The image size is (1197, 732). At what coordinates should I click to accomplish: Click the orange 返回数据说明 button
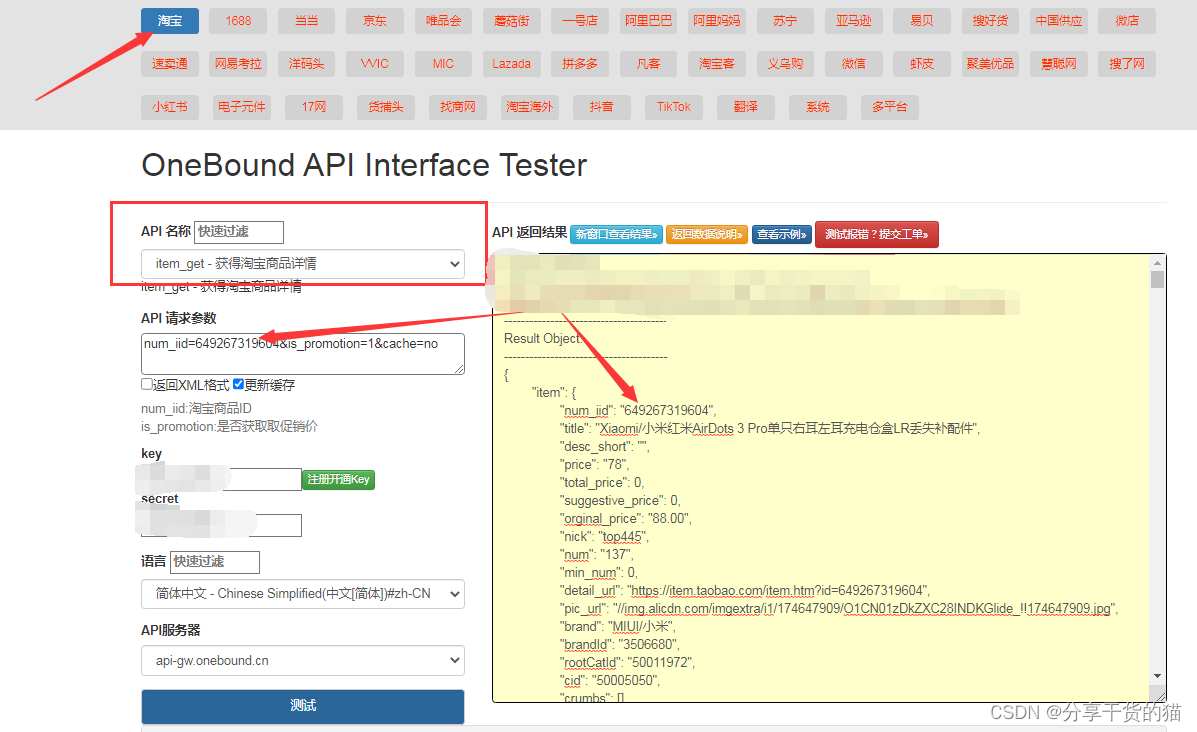tap(707, 234)
